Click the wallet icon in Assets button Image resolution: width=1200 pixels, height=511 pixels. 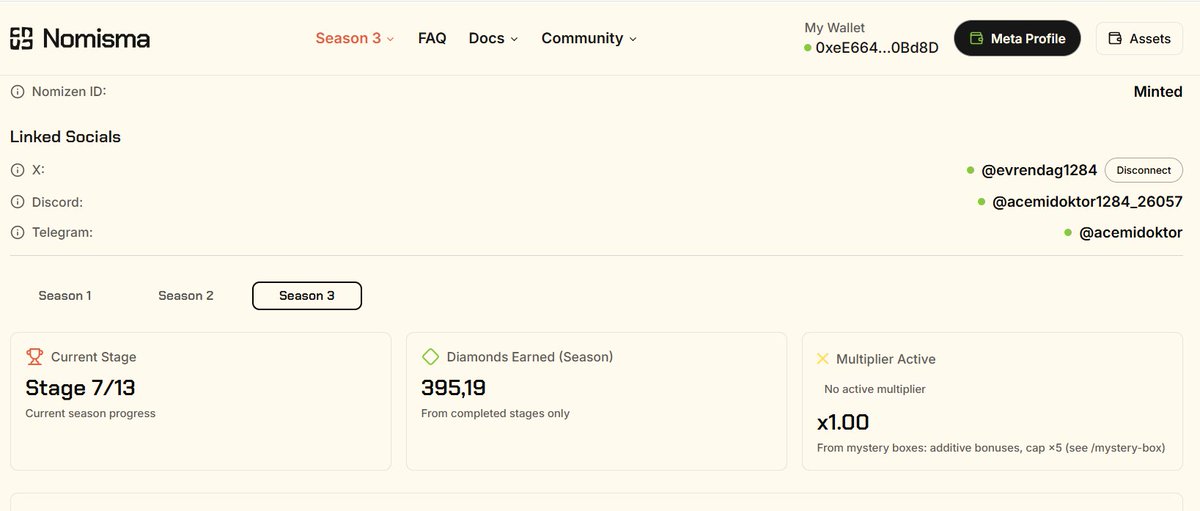(x=1115, y=39)
